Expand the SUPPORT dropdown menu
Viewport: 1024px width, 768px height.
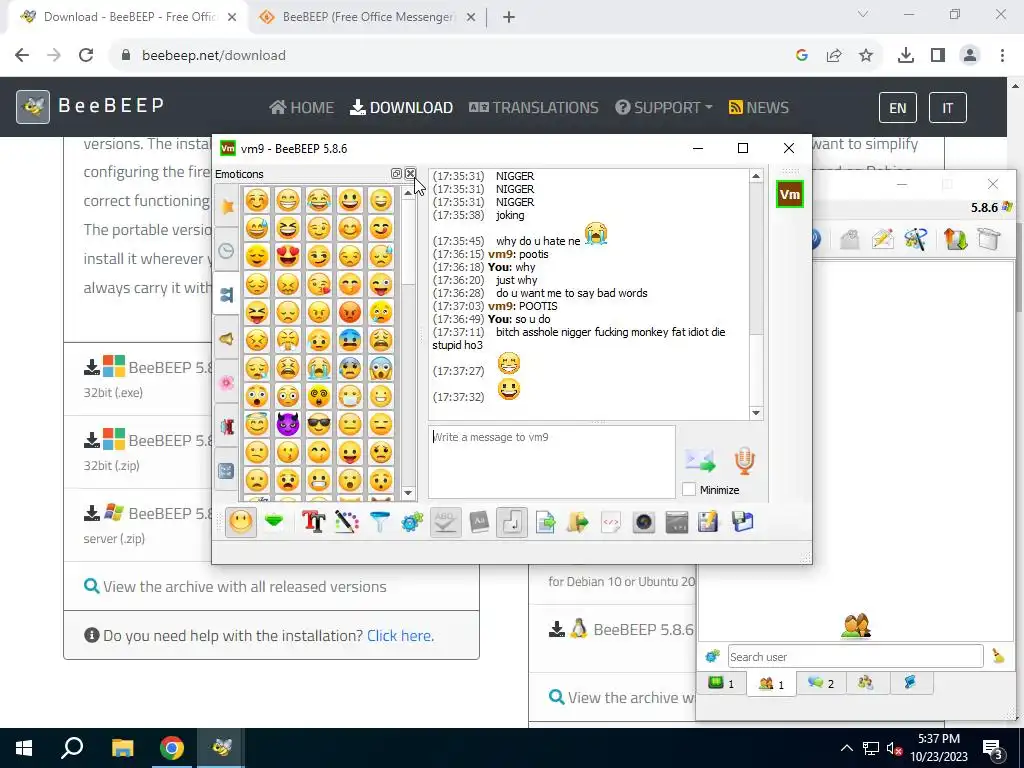pos(664,107)
